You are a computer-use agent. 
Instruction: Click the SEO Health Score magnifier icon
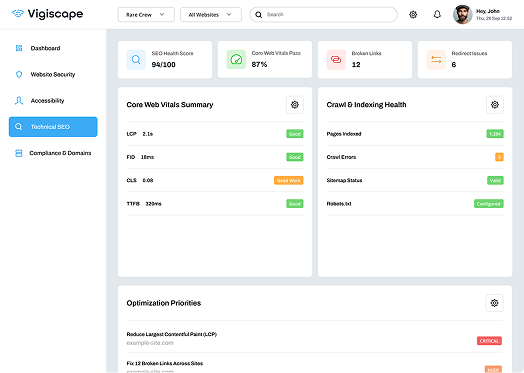pyautogui.click(x=136, y=59)
